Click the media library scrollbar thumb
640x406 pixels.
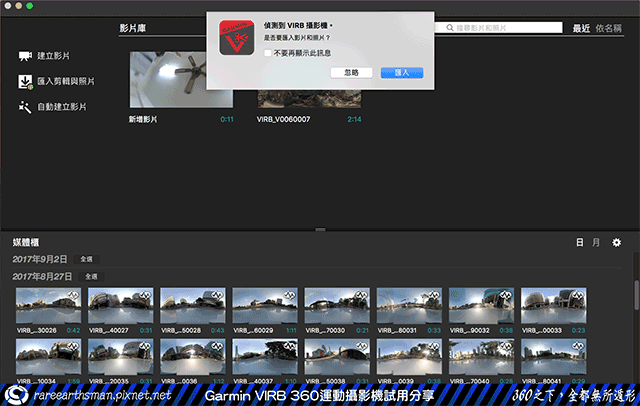pos(636,295)
